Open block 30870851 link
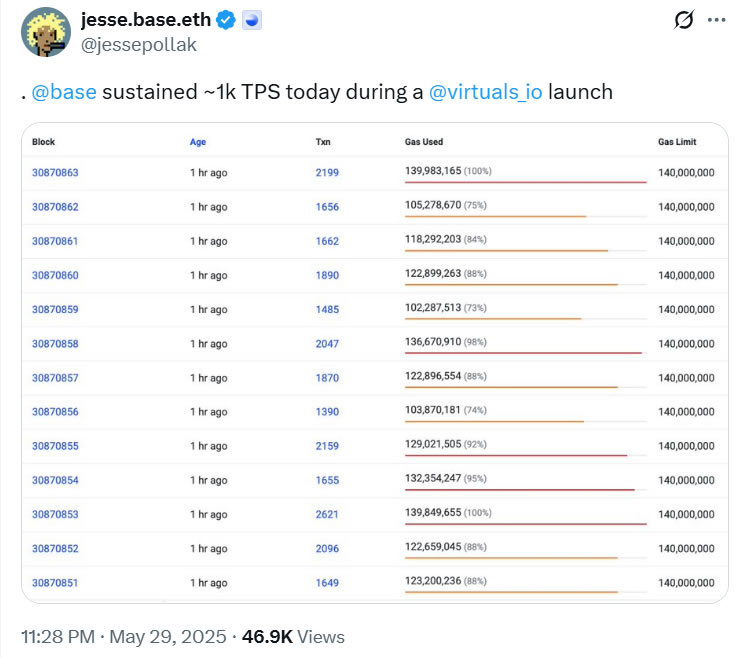 [55, 583]
